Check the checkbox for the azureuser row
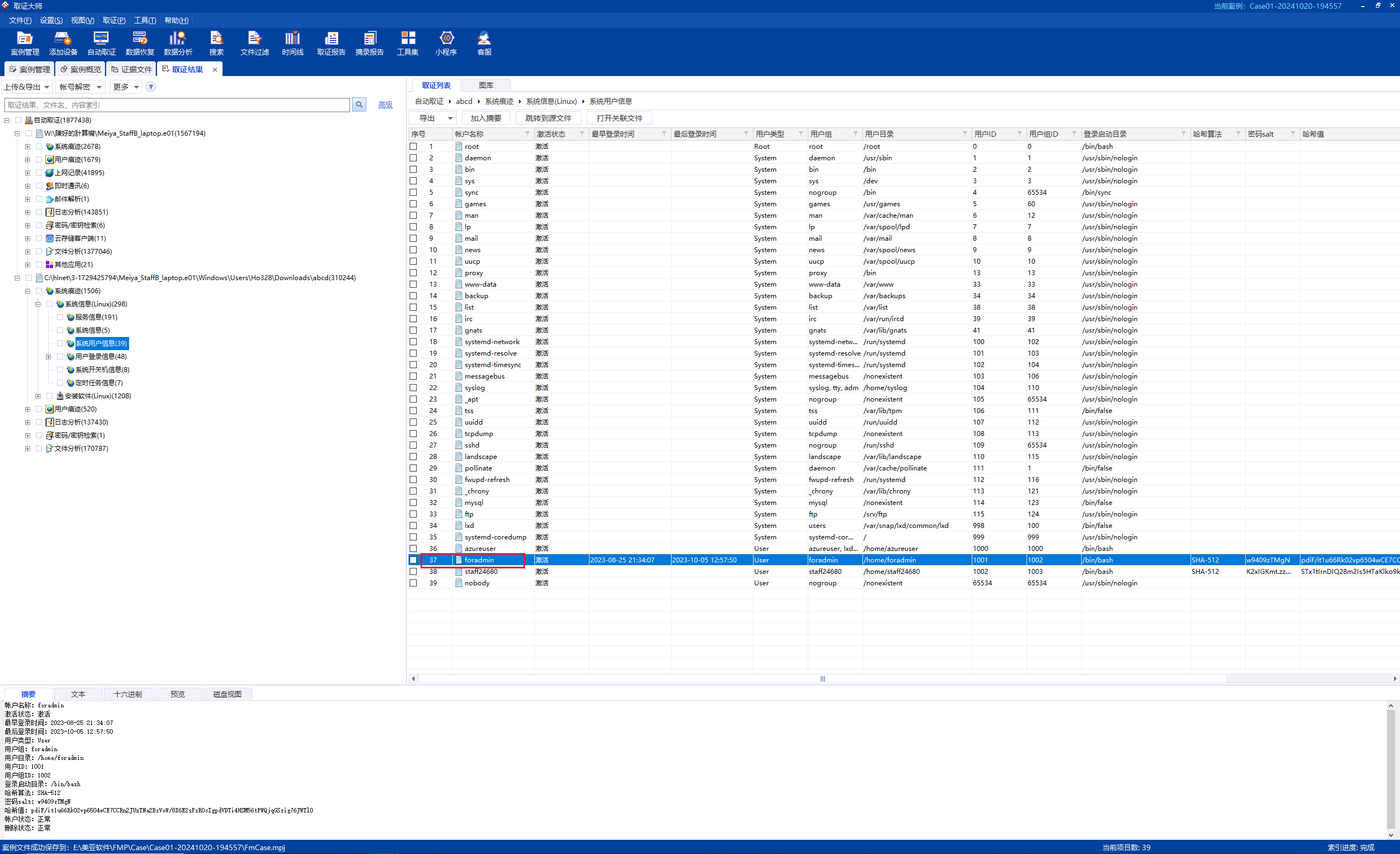The image size is (1400, 854). [413, 548]
